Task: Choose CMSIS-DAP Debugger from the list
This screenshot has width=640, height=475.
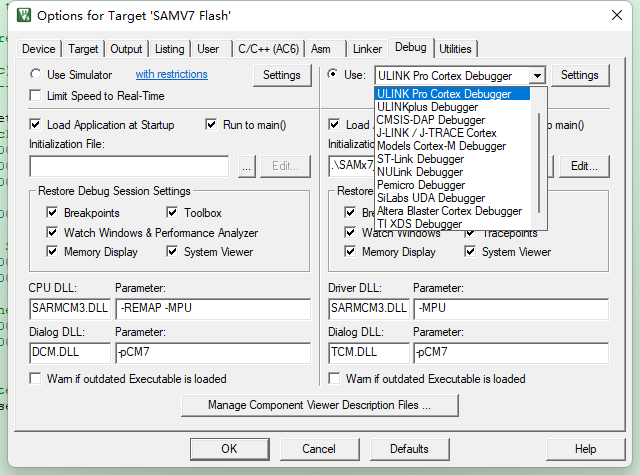Action: [x=430, y=120]
